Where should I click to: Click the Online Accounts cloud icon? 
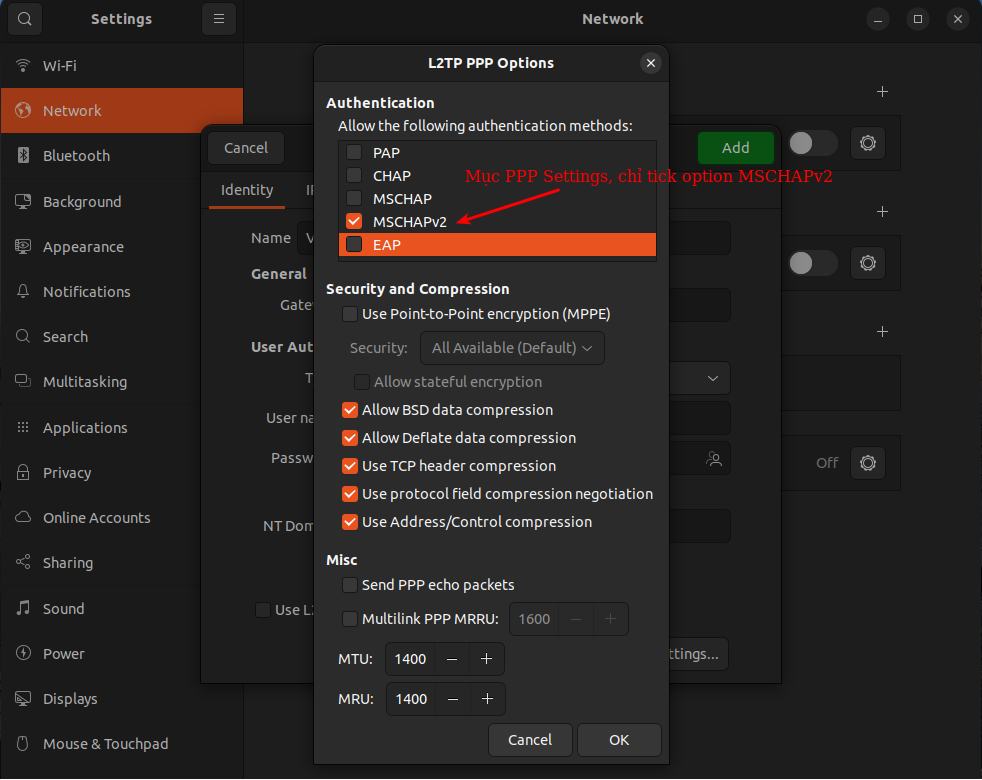pos(23,517)
